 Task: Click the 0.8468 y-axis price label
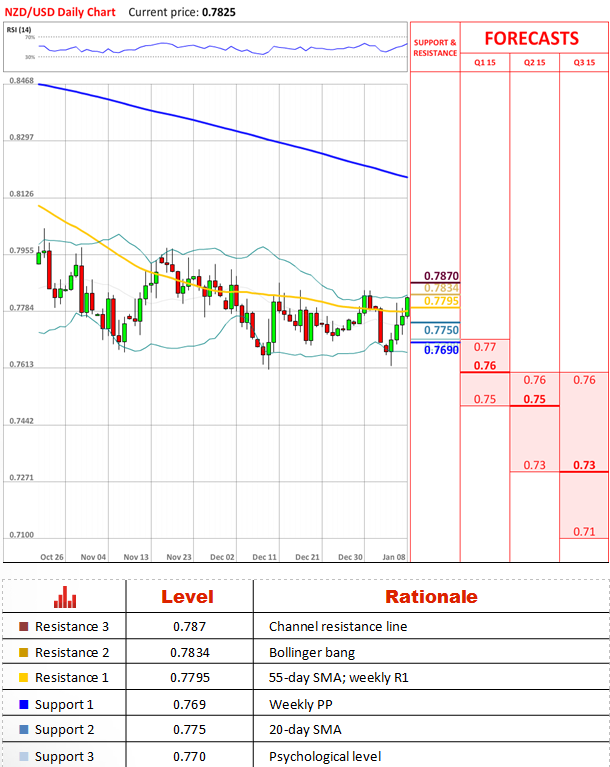[x=22, y=81]
